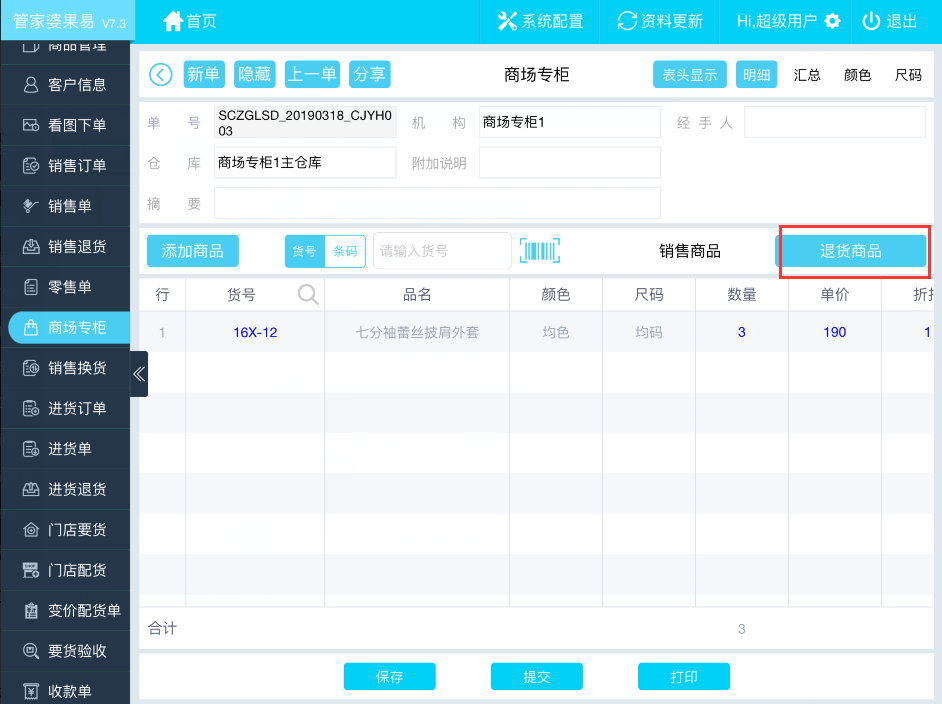The width and height of the screenshot is (942, 704).
Task: Select 条码 input mode toggle
Action: click(345, 251)
